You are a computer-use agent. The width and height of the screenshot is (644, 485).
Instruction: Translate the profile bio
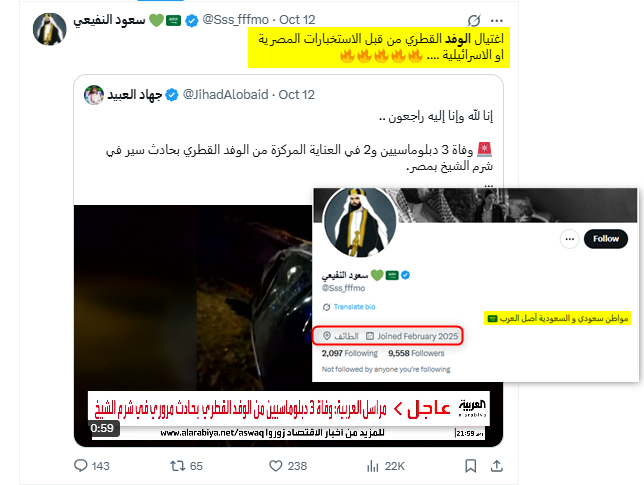(354, 307)
